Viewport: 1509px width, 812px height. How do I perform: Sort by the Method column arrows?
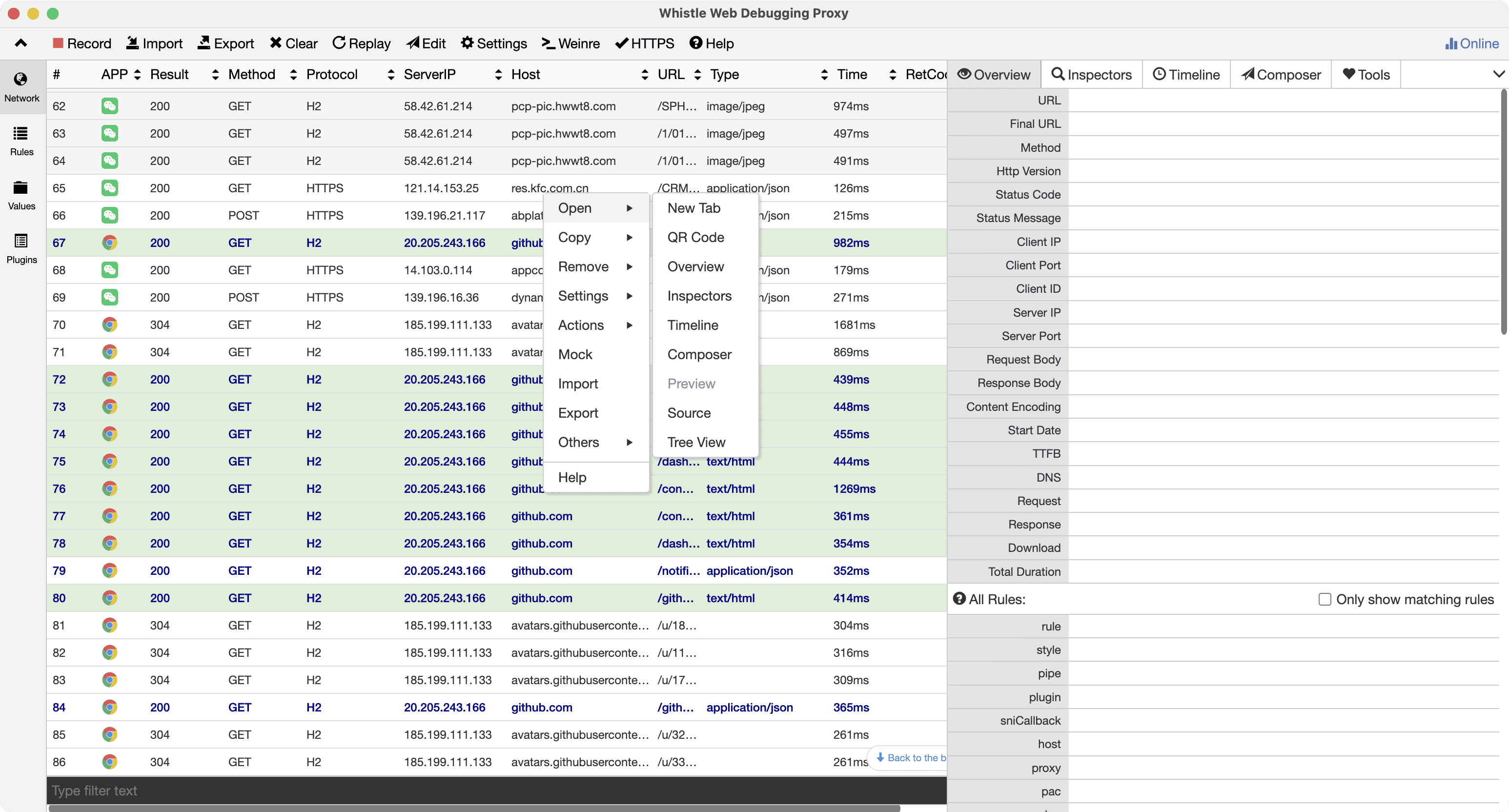(293, 74)
